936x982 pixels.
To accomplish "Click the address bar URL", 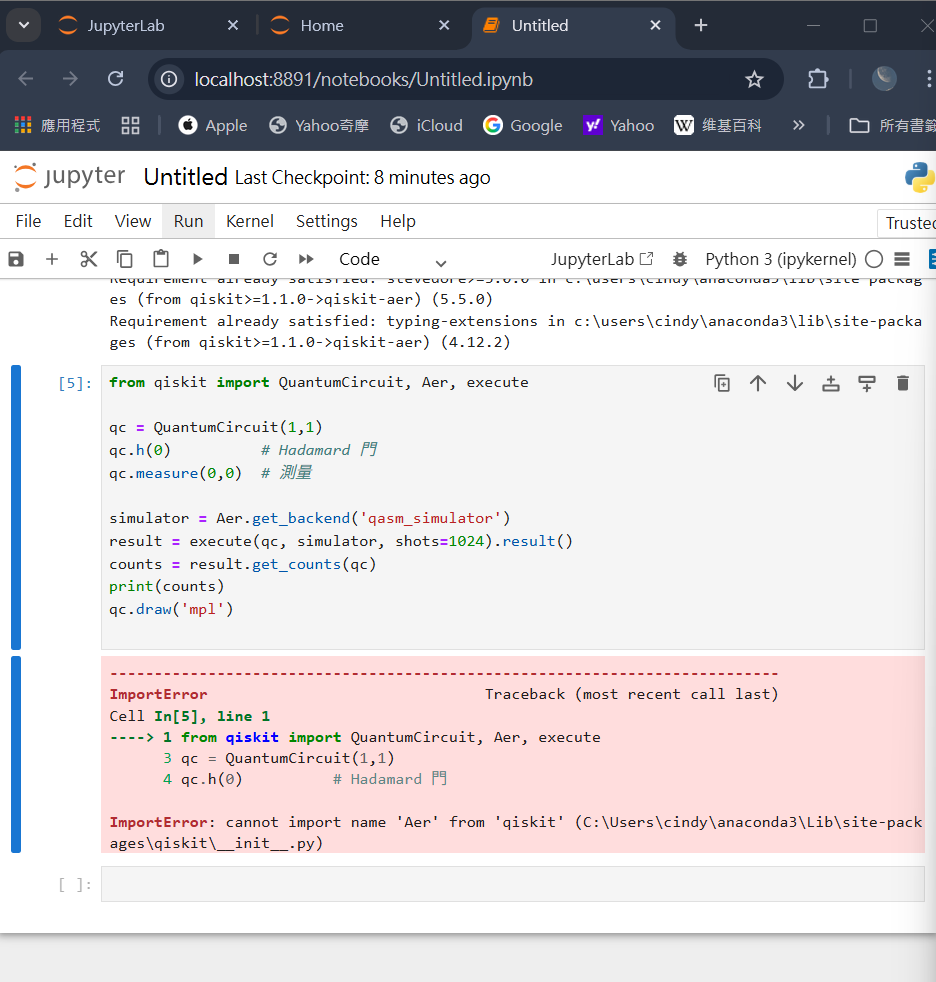I will click(364, 80).
